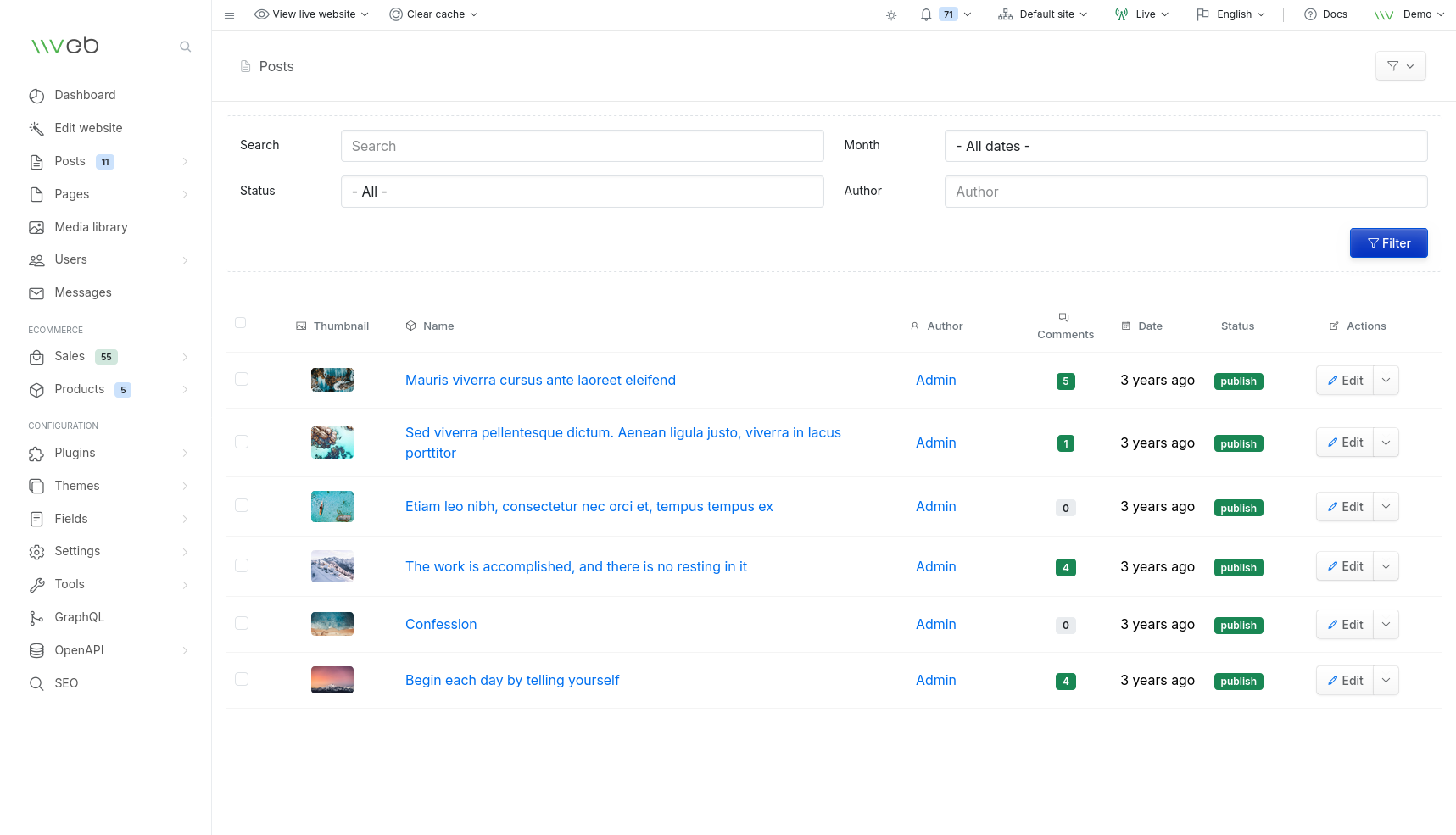Open notifications bell icon
Viewport: 1456px width, 835px height.
[926, 14]
